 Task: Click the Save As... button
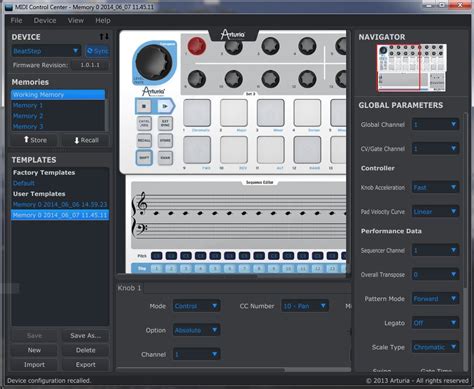[x=86, y=336]
